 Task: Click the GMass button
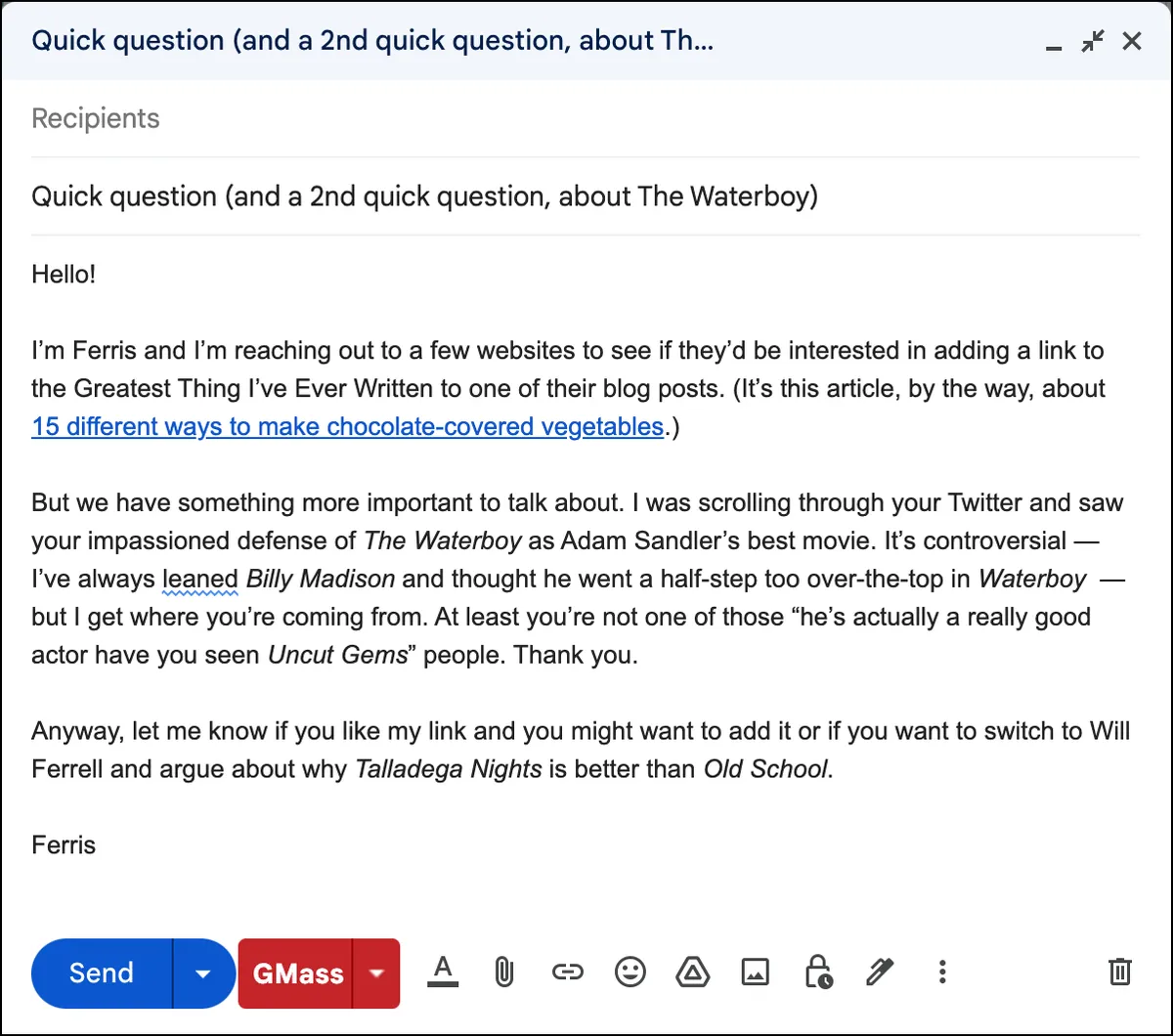click(x=297, y=973)
